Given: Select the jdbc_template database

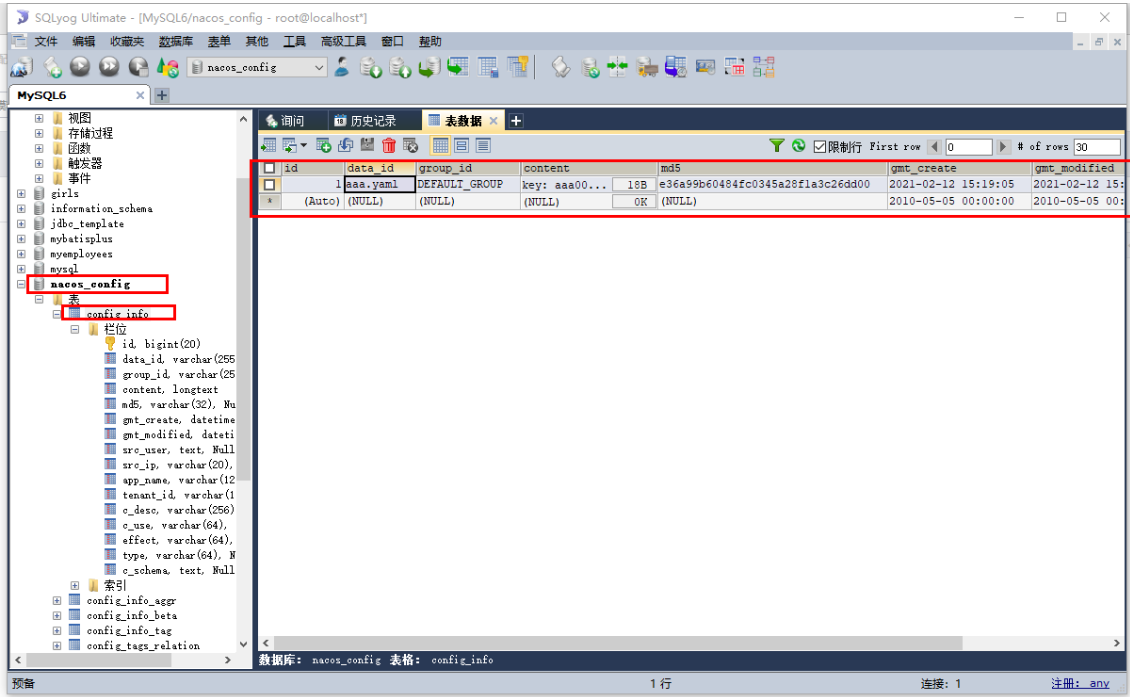Looking at the screenshot, I should [87, 223].
